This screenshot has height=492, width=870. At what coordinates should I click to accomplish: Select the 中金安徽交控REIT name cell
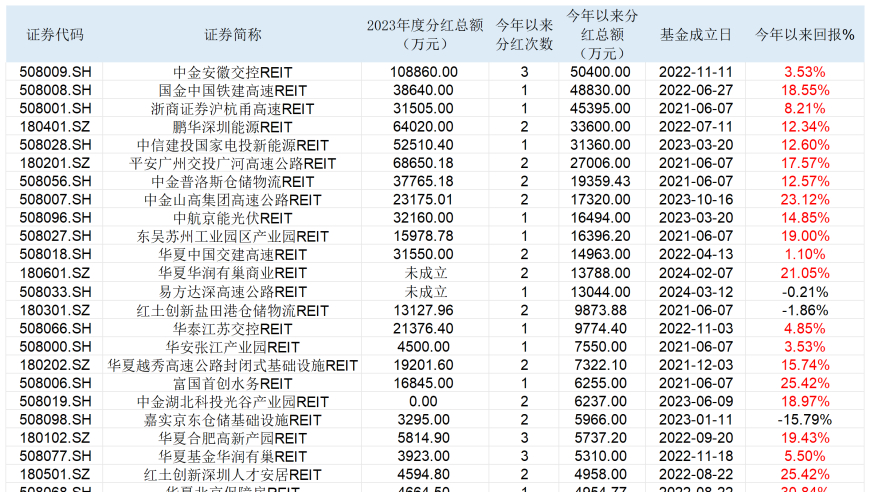232,72
